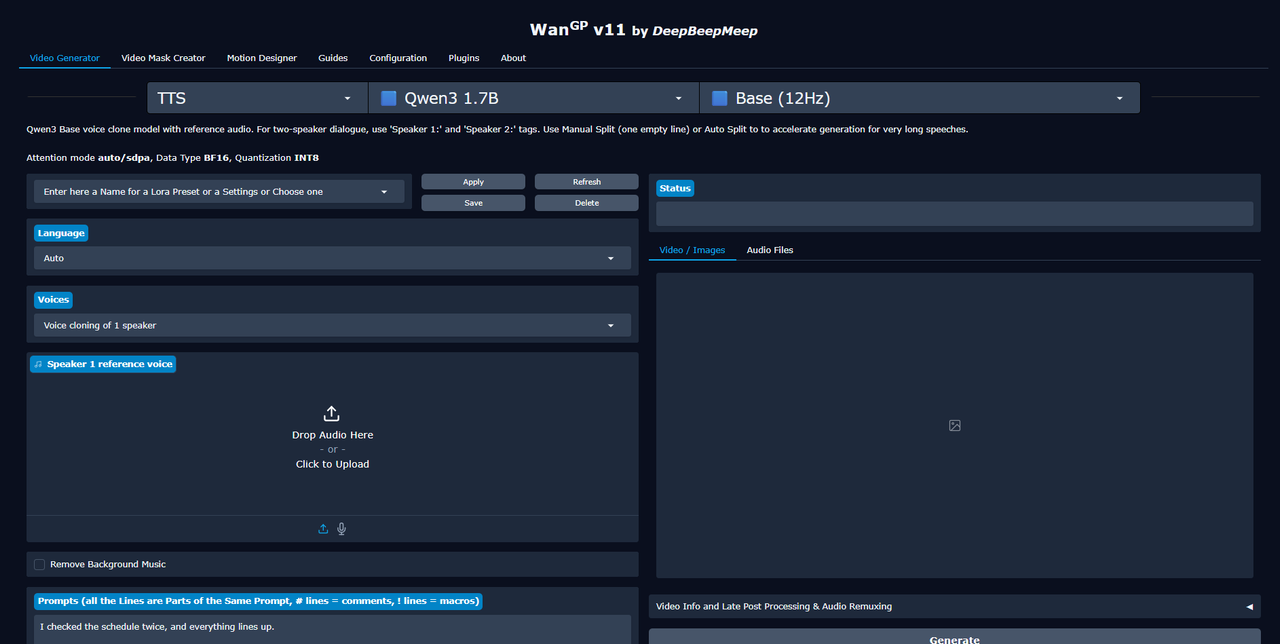Click the Generate button
Image resolution: width=1280 pixels, height=644 pixels.
point(955,637)
